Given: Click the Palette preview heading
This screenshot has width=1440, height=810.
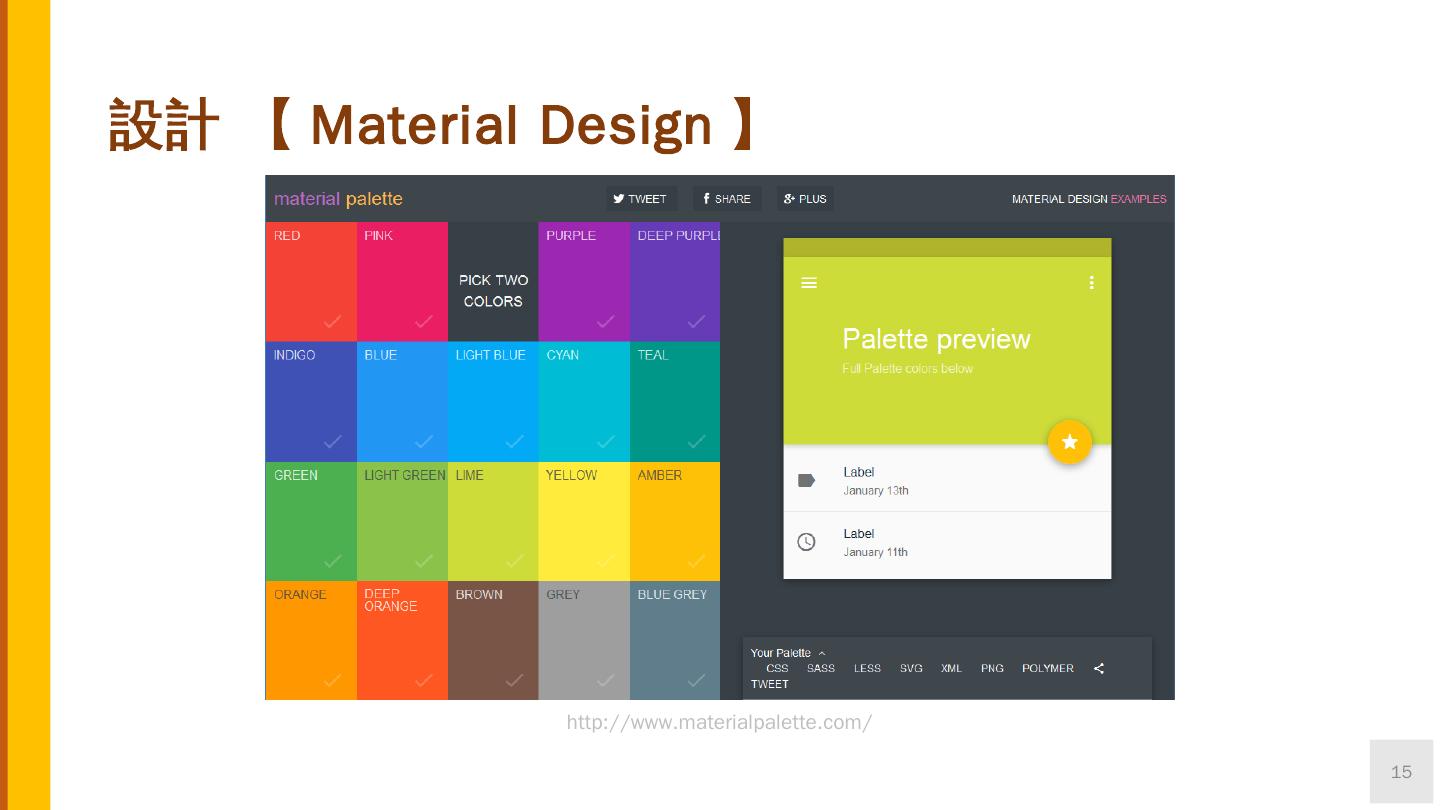Looking at the screenshot, I should [x=936, y=339].
